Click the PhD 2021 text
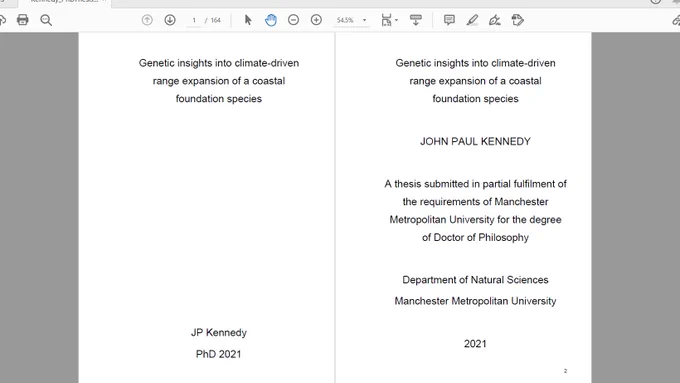680x383 pixels. click(x=219, y=354)
